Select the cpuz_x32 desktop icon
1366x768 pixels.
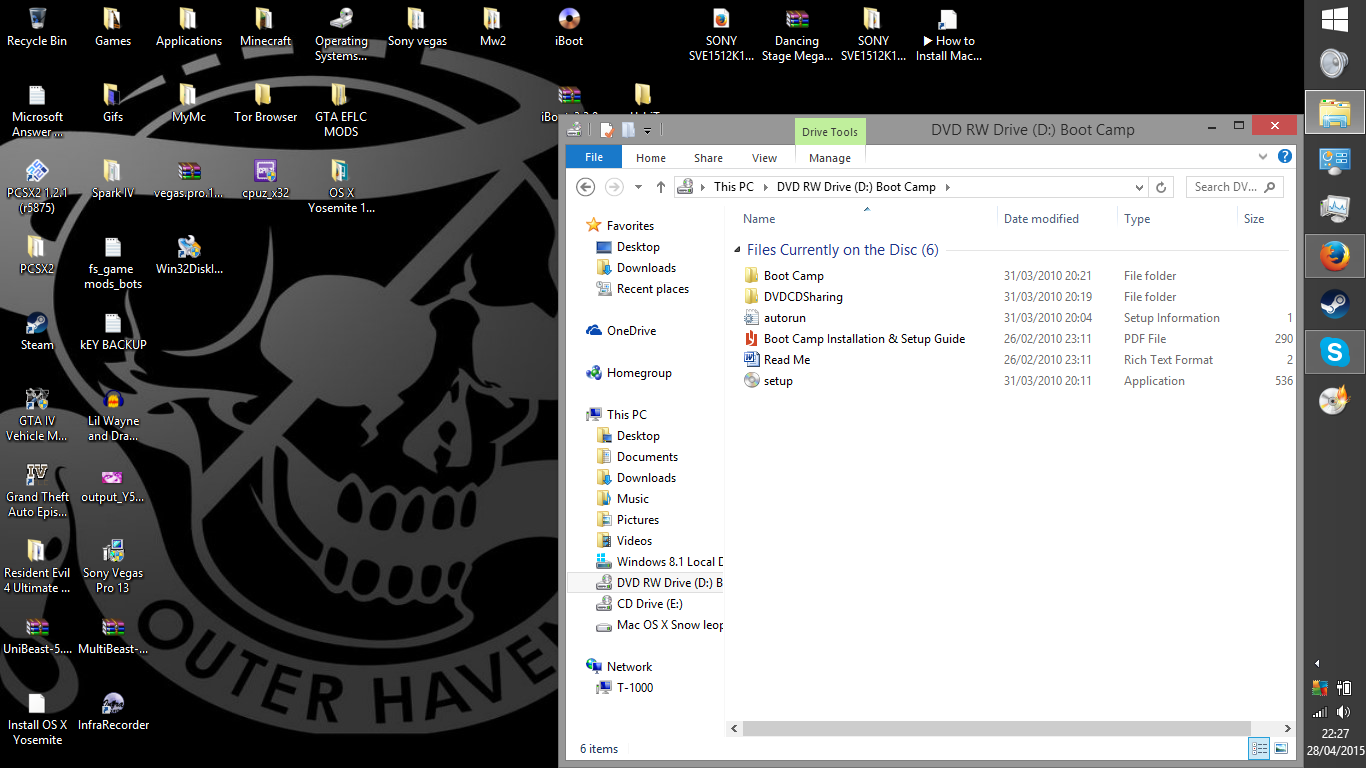click(265, 179)
